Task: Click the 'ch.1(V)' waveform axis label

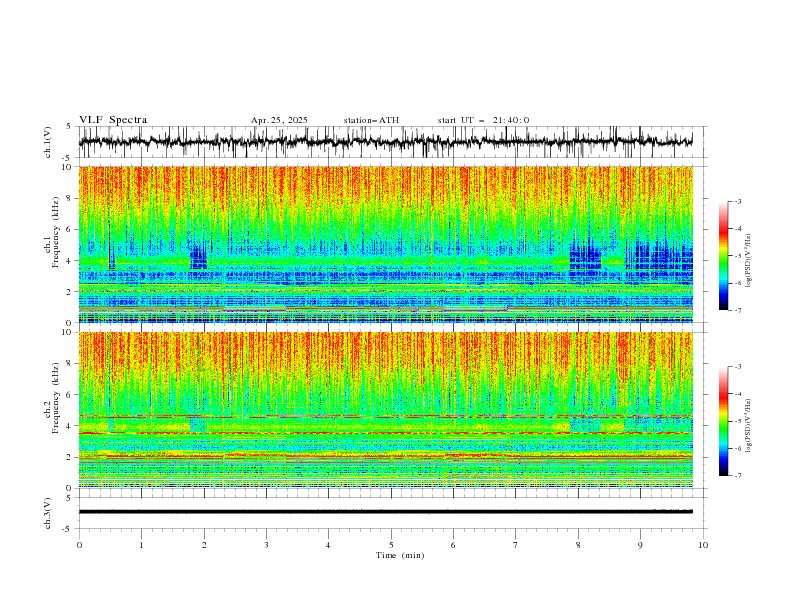Action: (x=48, y=142)
